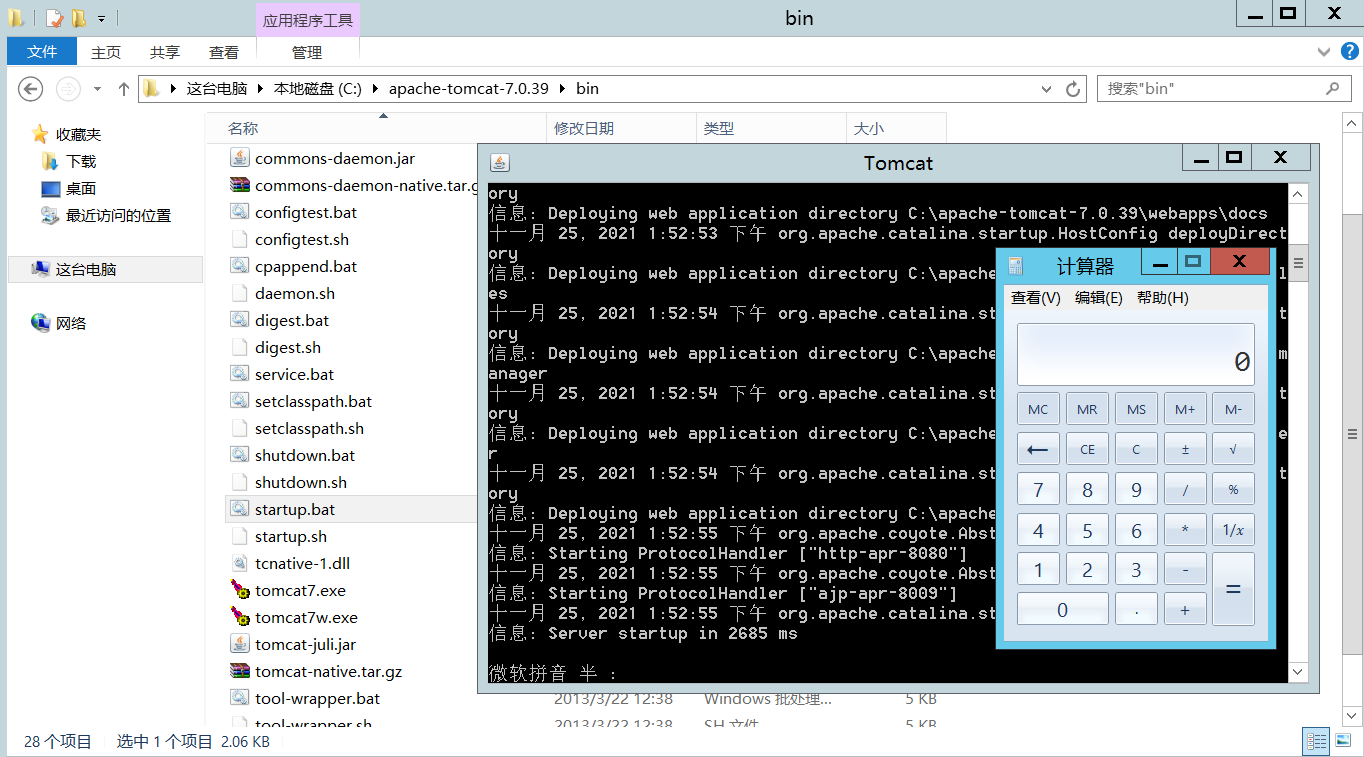Screen dimensions: 1364x757
Task: Select 下载 in the favorites pane
Action: click(81, 161)
